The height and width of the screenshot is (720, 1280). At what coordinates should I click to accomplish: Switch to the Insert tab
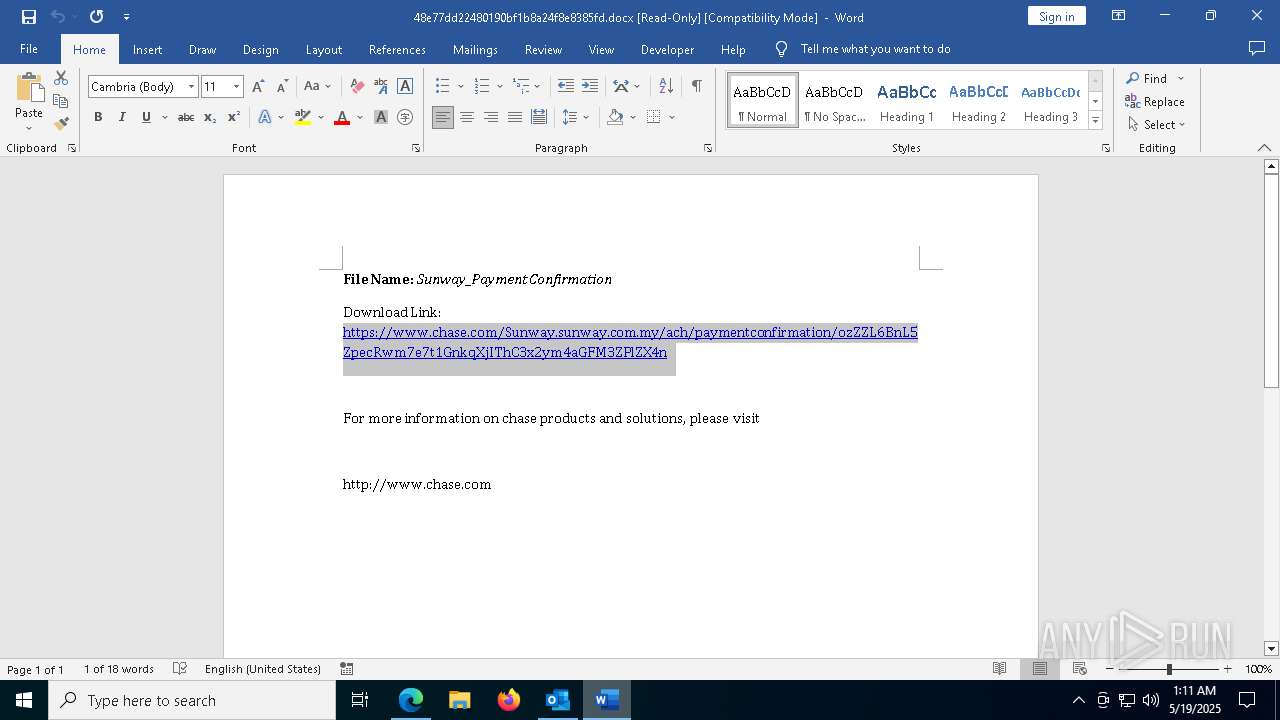pos(147,49)
